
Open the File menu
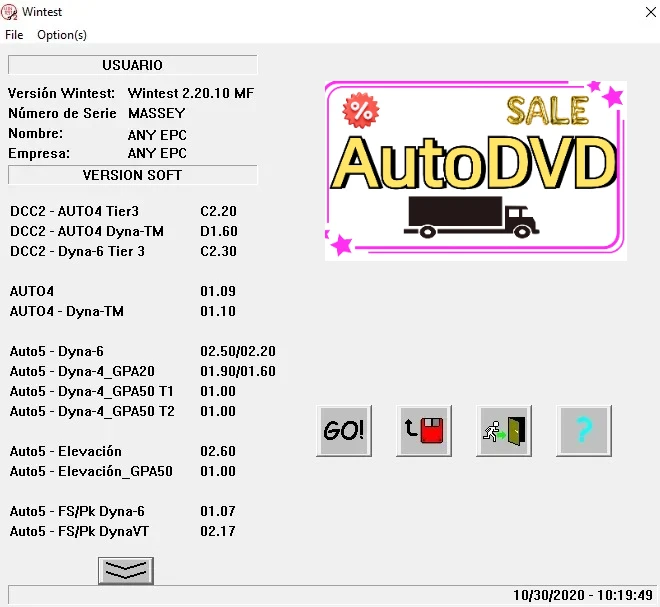pos(14,35)
